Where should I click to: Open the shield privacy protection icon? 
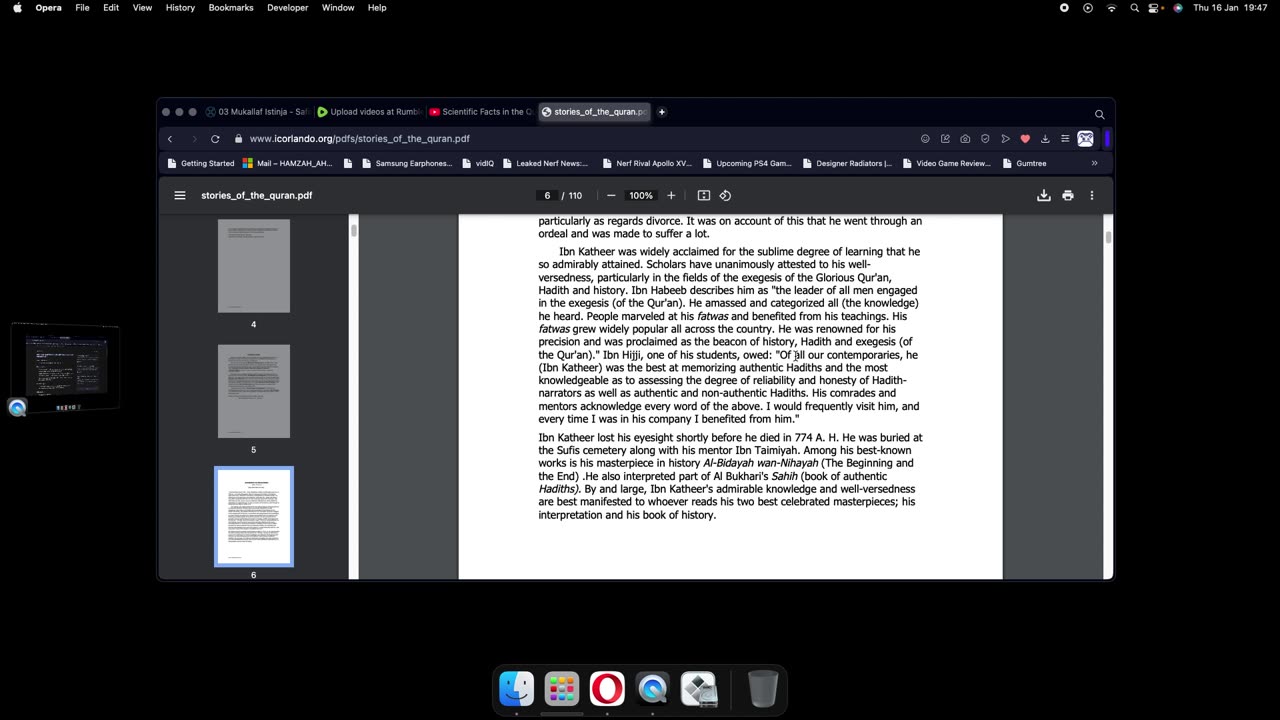click(985, 139)
